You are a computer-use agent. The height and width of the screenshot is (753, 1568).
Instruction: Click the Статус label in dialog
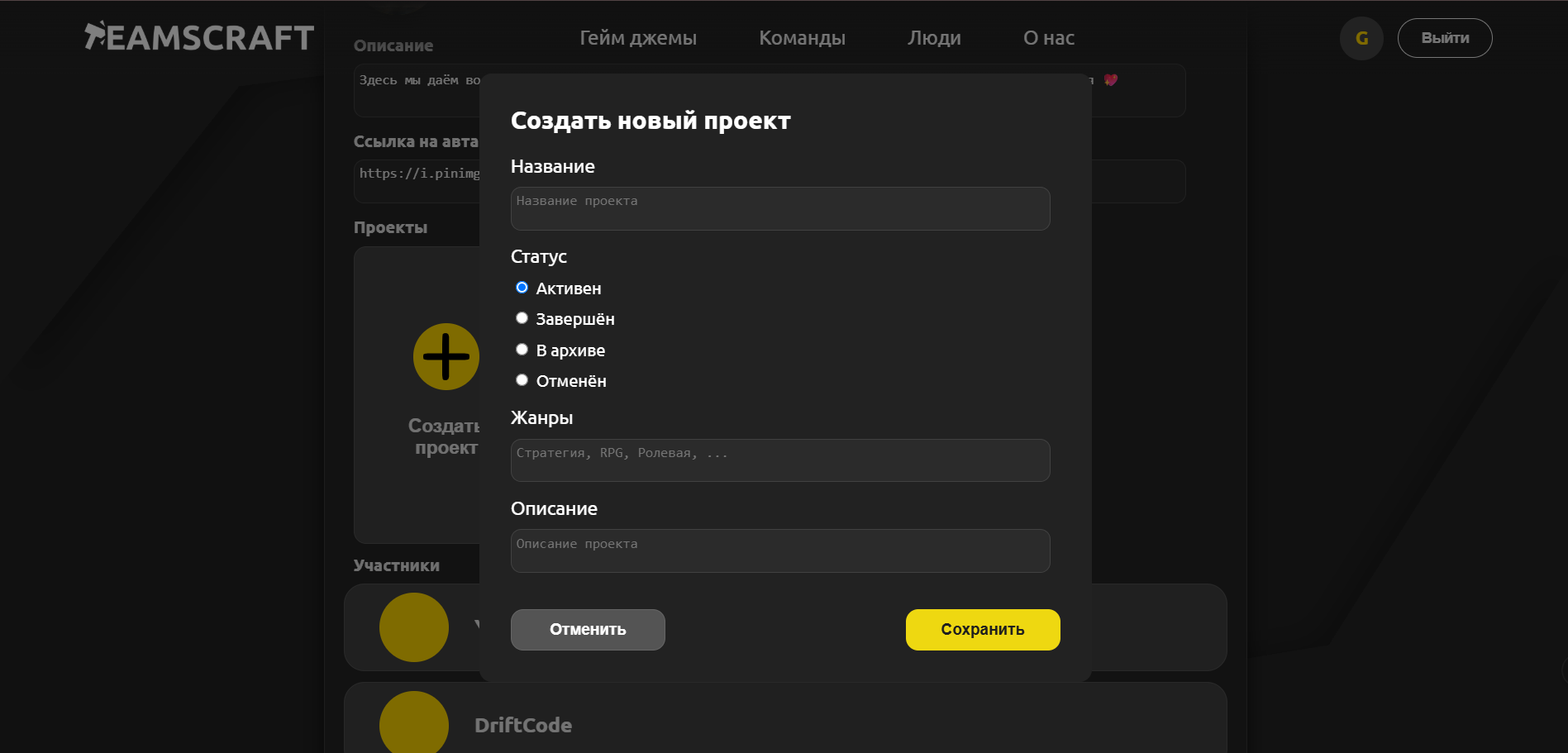pos(539,256)
